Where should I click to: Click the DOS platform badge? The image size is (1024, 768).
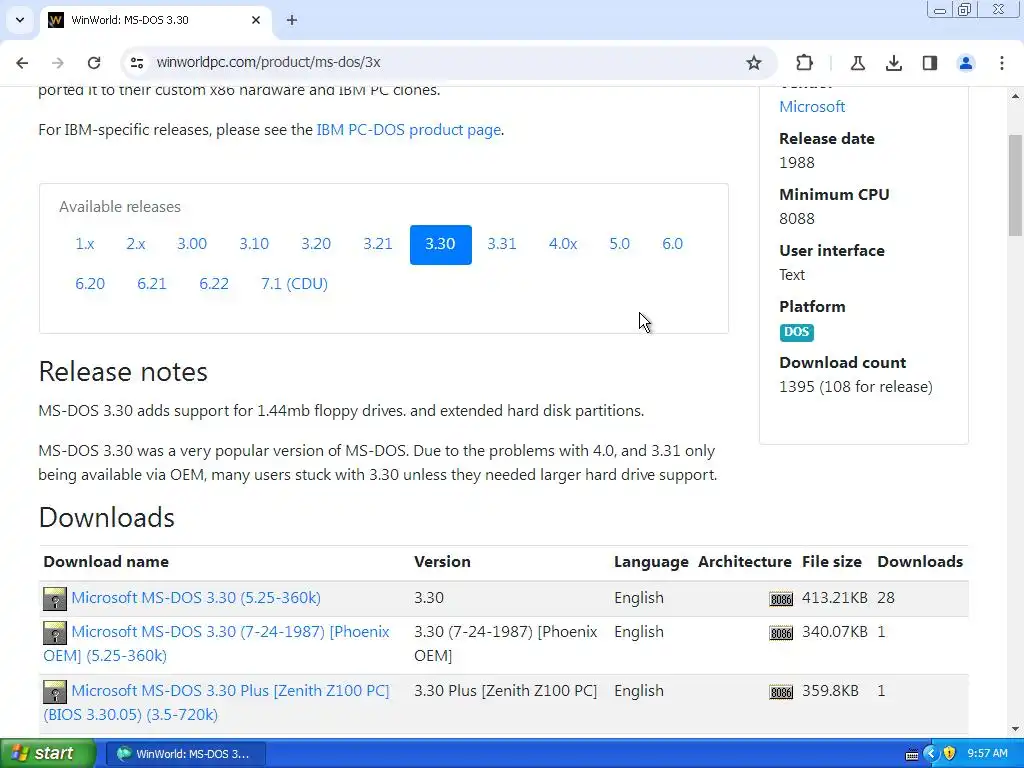click(x=796, y=332)
